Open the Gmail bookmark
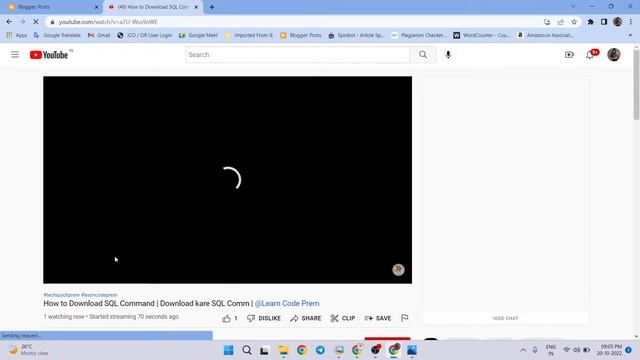The height and width of the screenshot is (360, 640). (99, 36)
